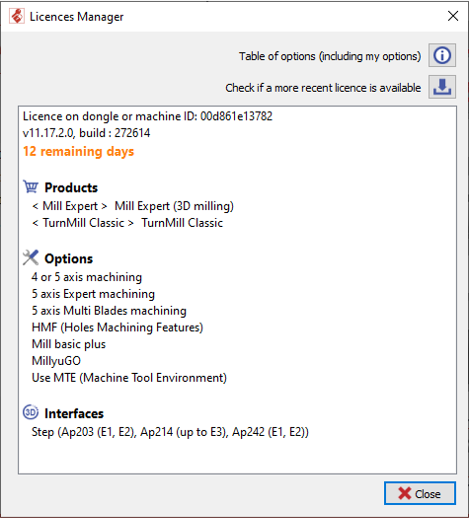Screen dimensions: 469x518
Task: Click the Products shopping cart icon
Action: tap(31, 187)
